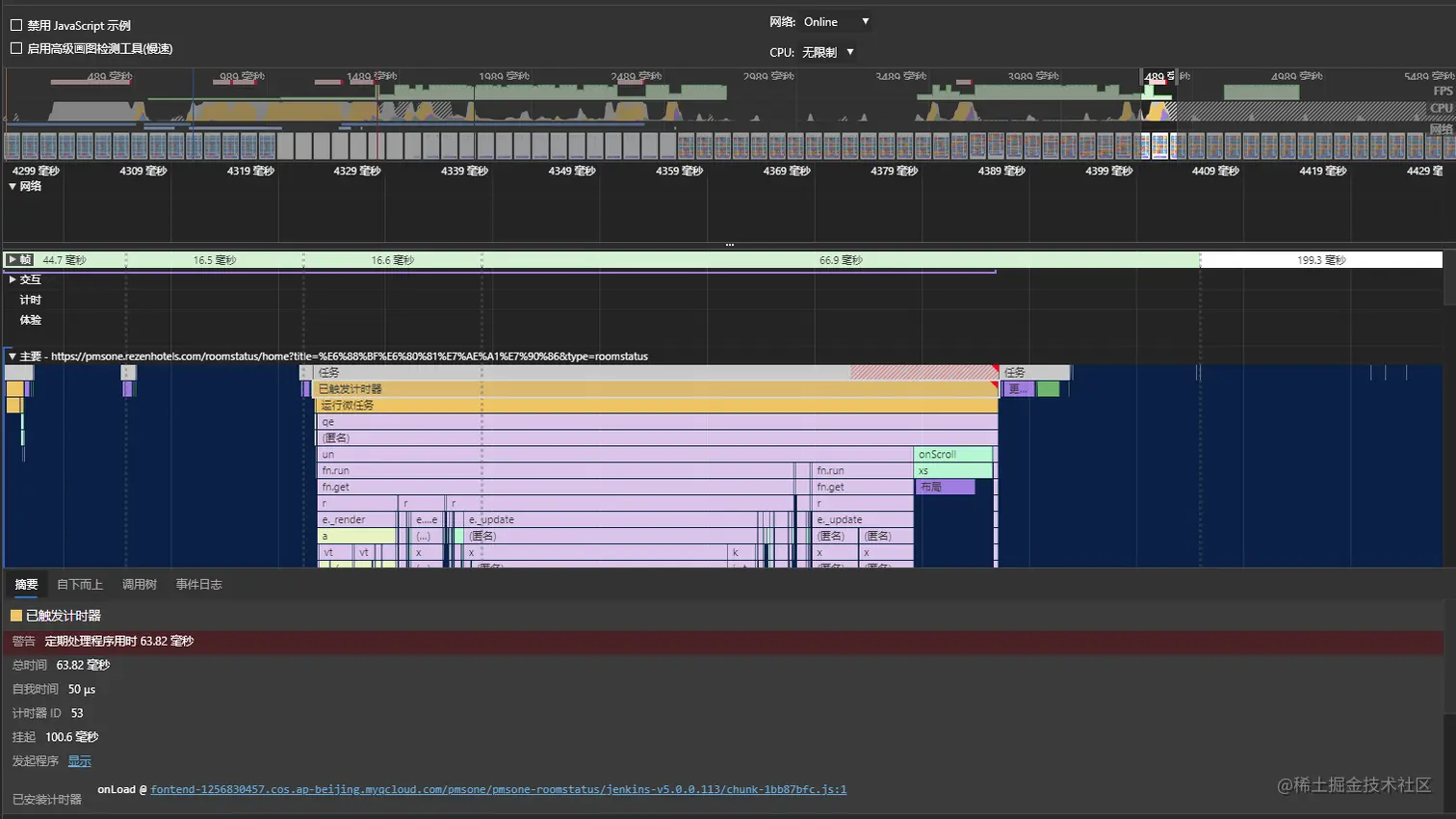Select the 运行微任务 flame bar
Image resolution: width=1456 pixels, height=819 pixels.
tap(657, 405)
